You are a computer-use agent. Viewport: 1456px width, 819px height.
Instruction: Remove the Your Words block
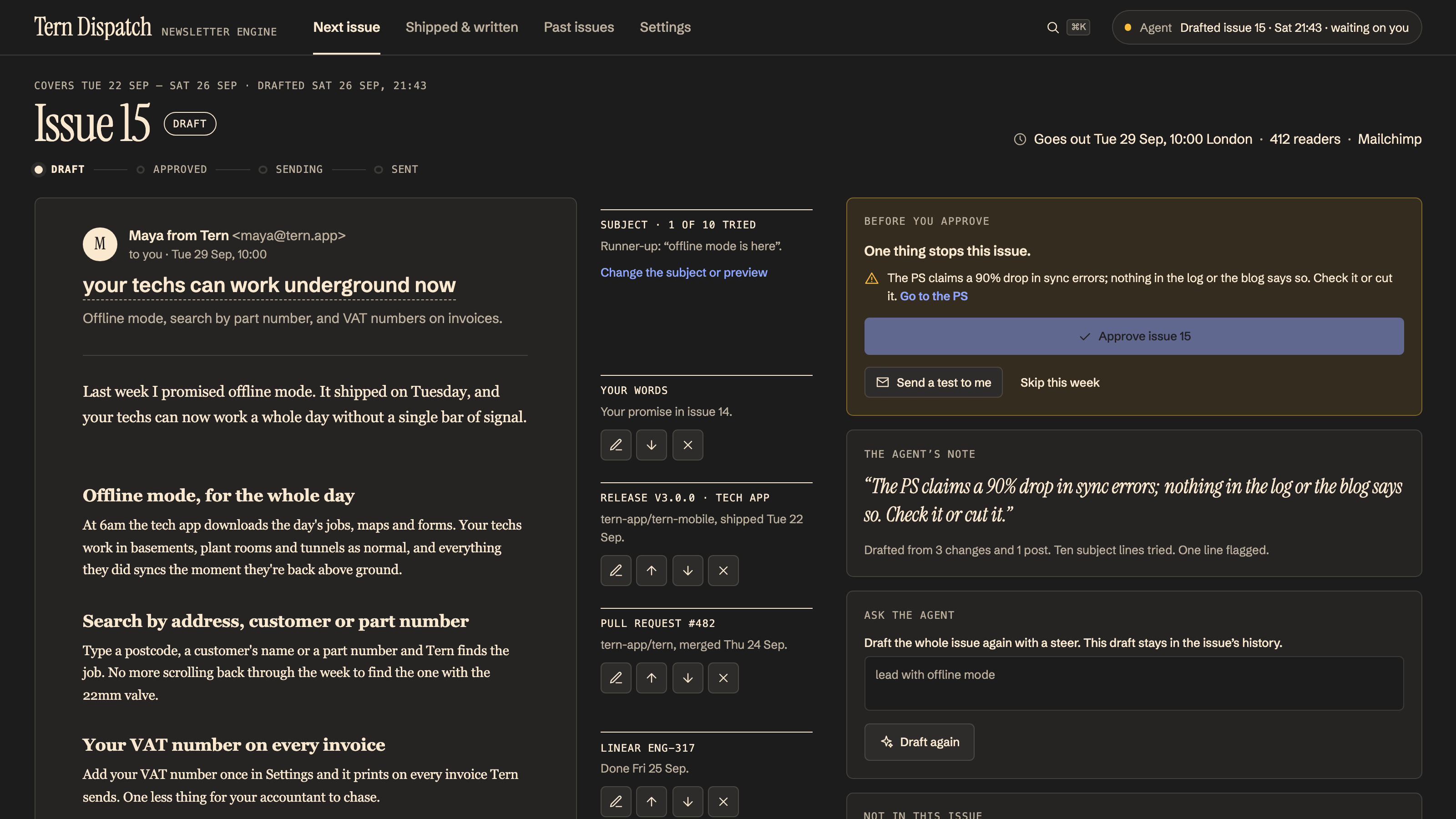688,445
